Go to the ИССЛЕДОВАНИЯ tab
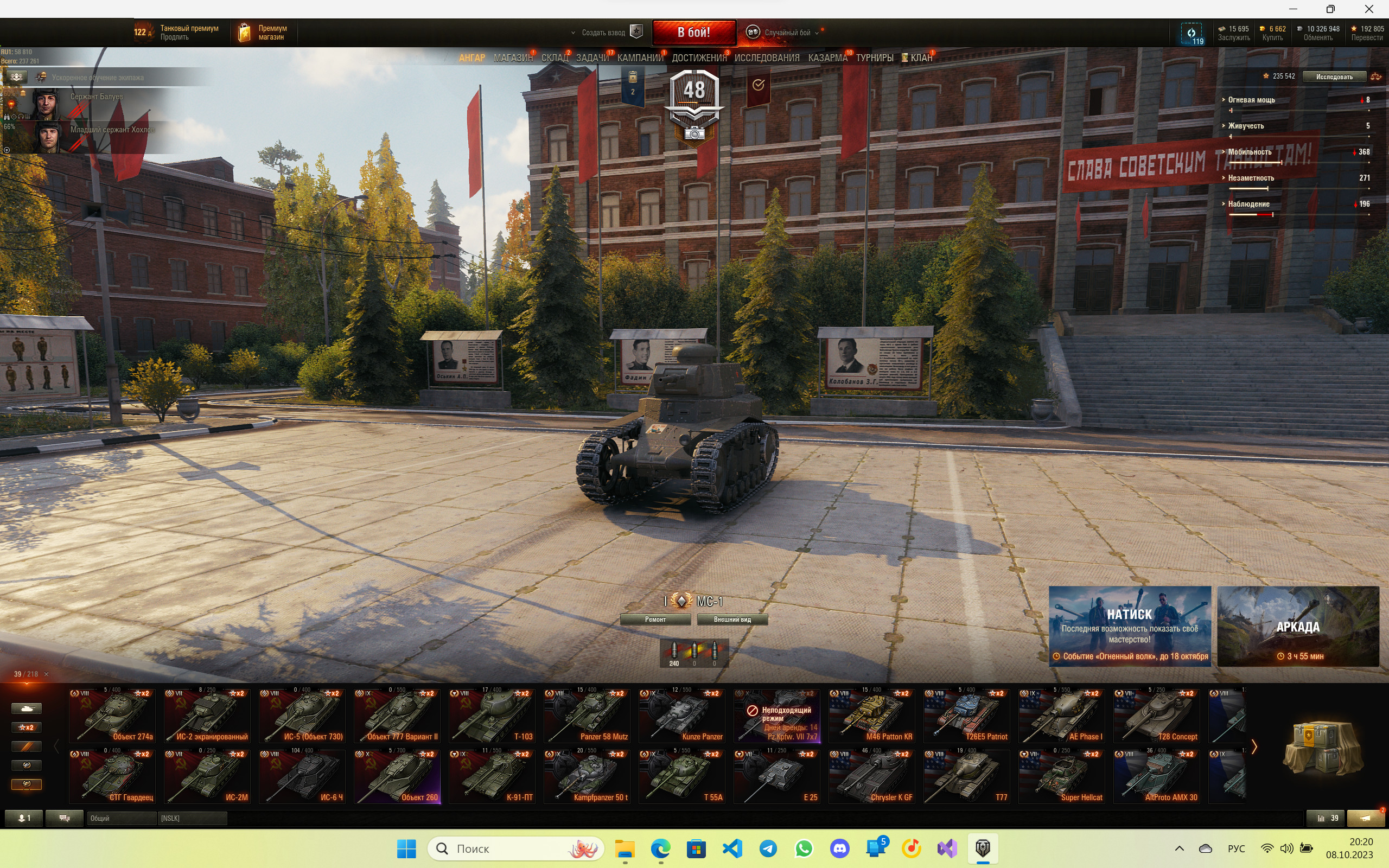 pos(767,58)
